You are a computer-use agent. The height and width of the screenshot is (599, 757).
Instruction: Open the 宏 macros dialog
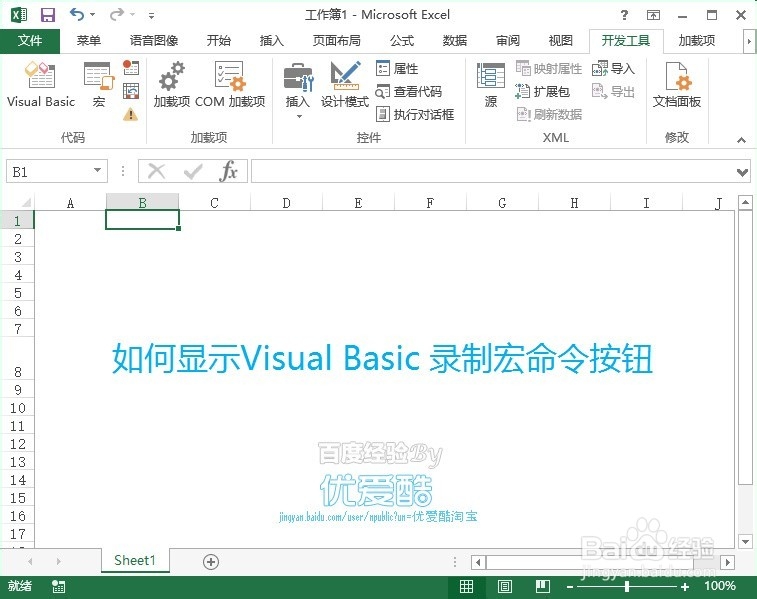[98, 84]
